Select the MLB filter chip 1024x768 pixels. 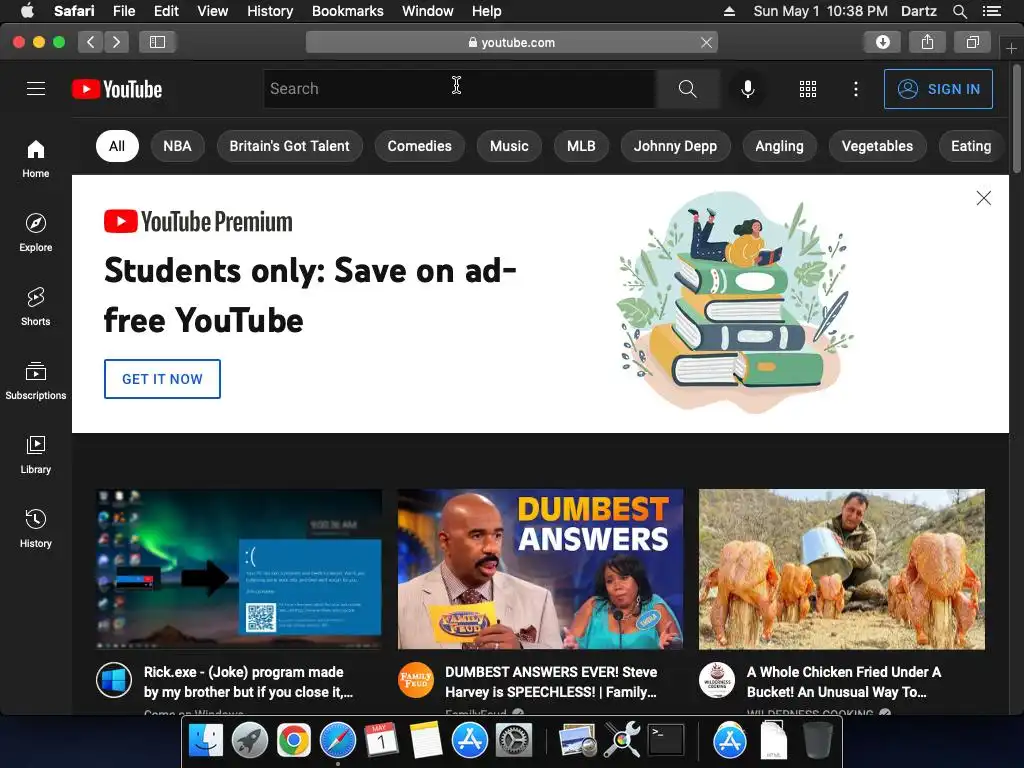click(x=581, y=146)
